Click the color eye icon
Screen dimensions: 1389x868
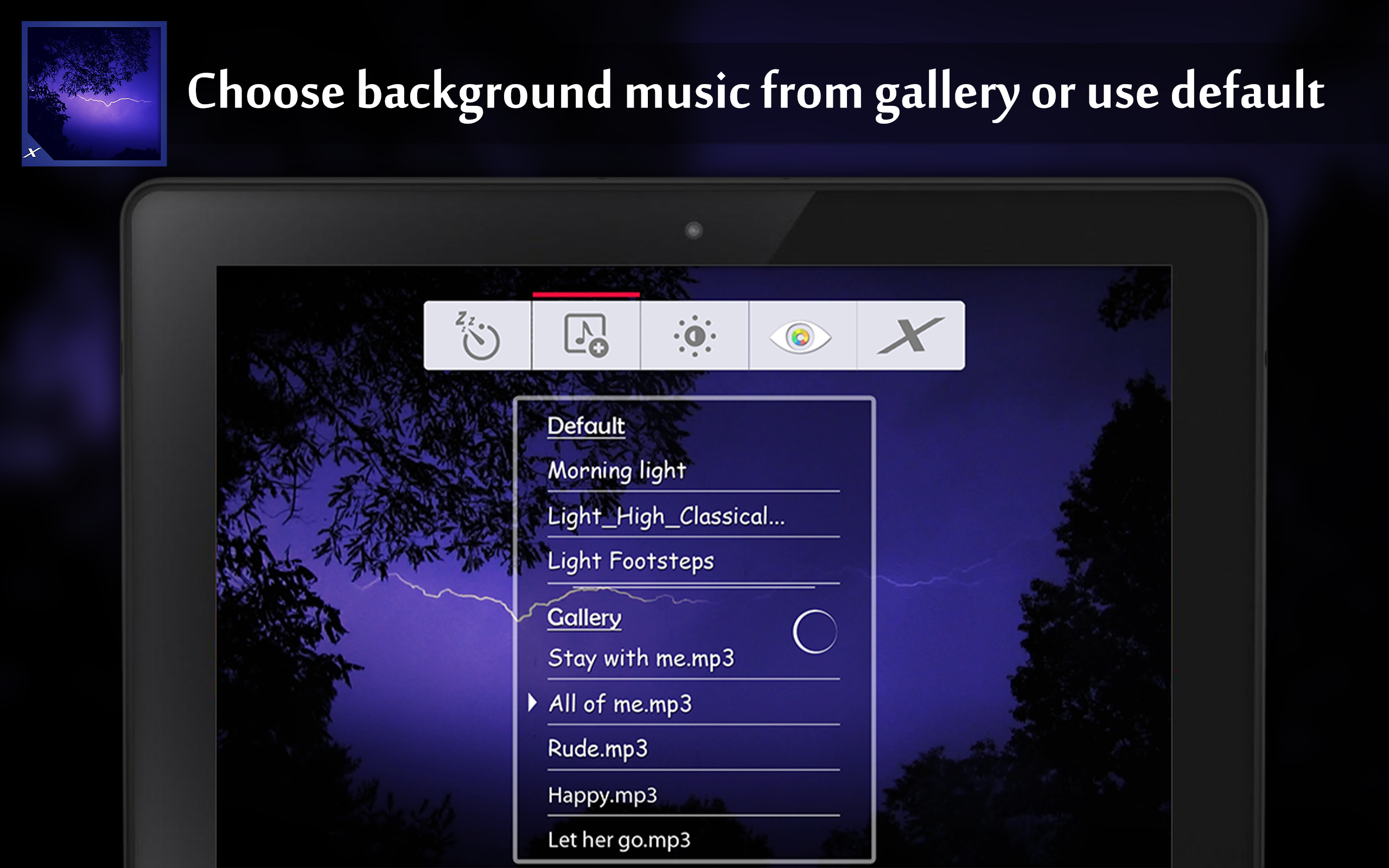coord(801,336)
